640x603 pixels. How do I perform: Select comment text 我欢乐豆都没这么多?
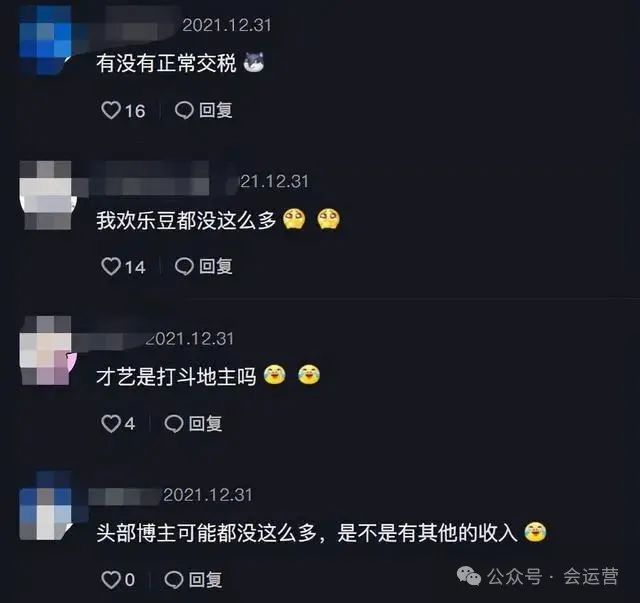[x=186, y=220]
